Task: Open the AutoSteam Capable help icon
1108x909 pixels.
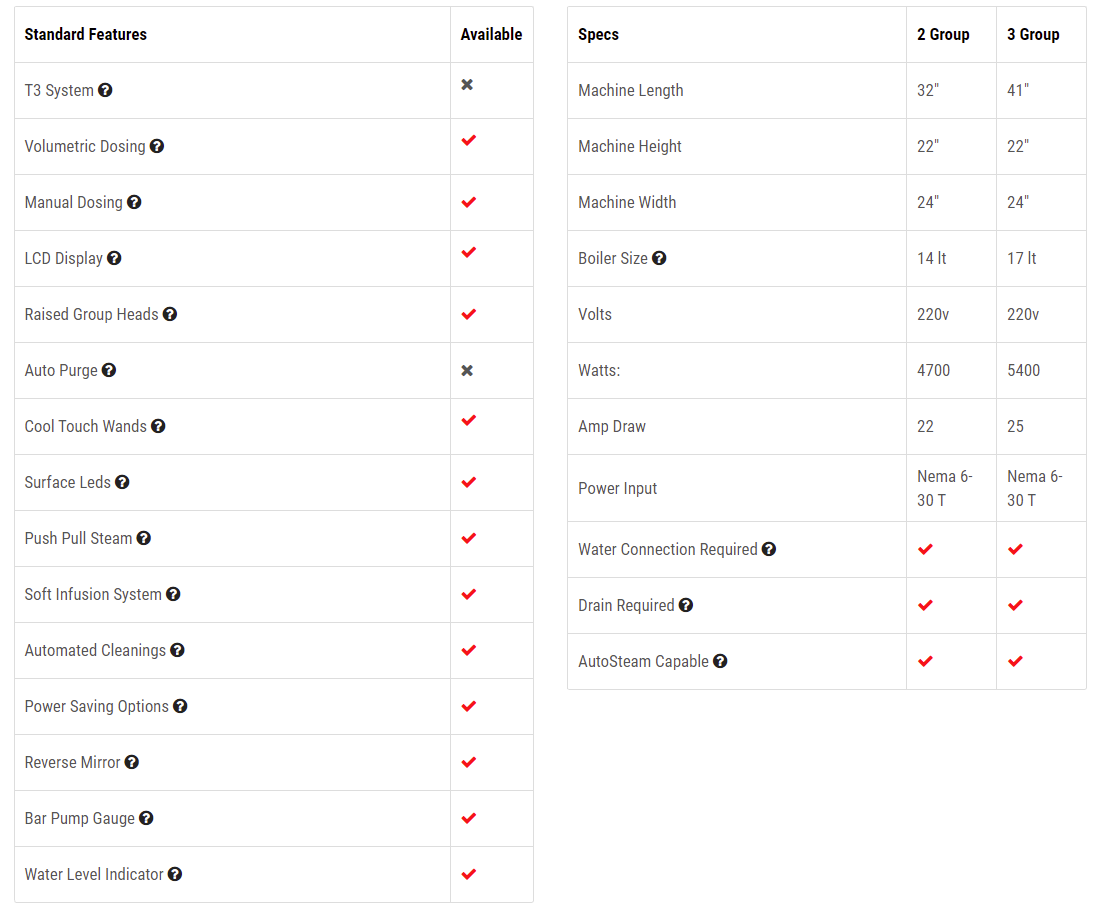Action: [720, 662]
